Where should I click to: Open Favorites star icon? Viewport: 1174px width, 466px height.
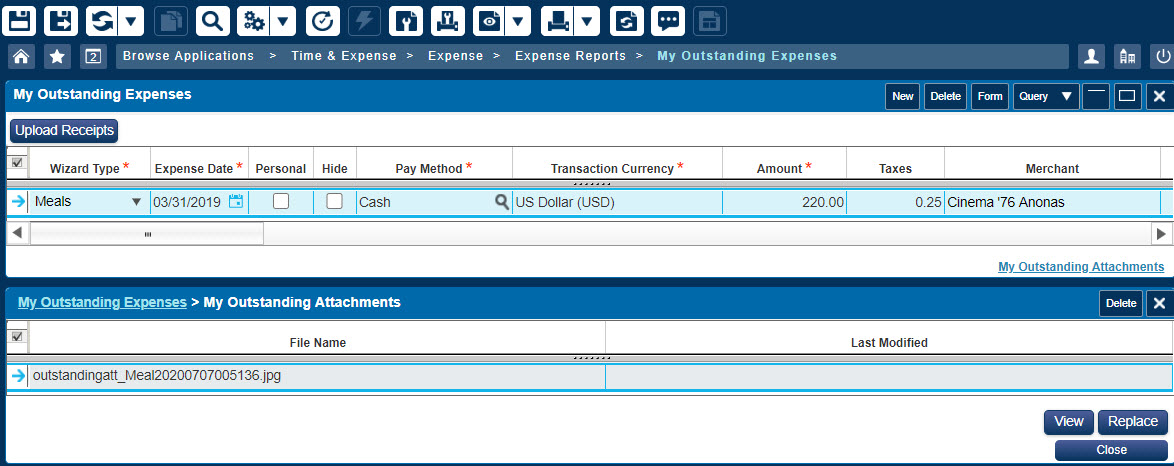coord(57,57)
